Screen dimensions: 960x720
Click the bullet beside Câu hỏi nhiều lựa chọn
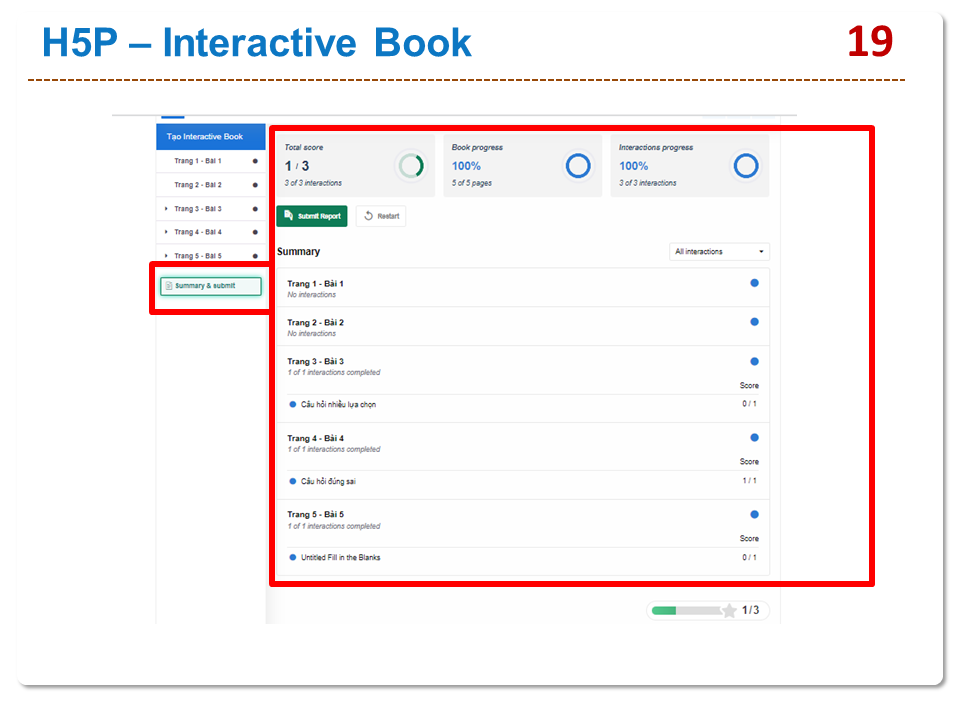click(293, 405)
